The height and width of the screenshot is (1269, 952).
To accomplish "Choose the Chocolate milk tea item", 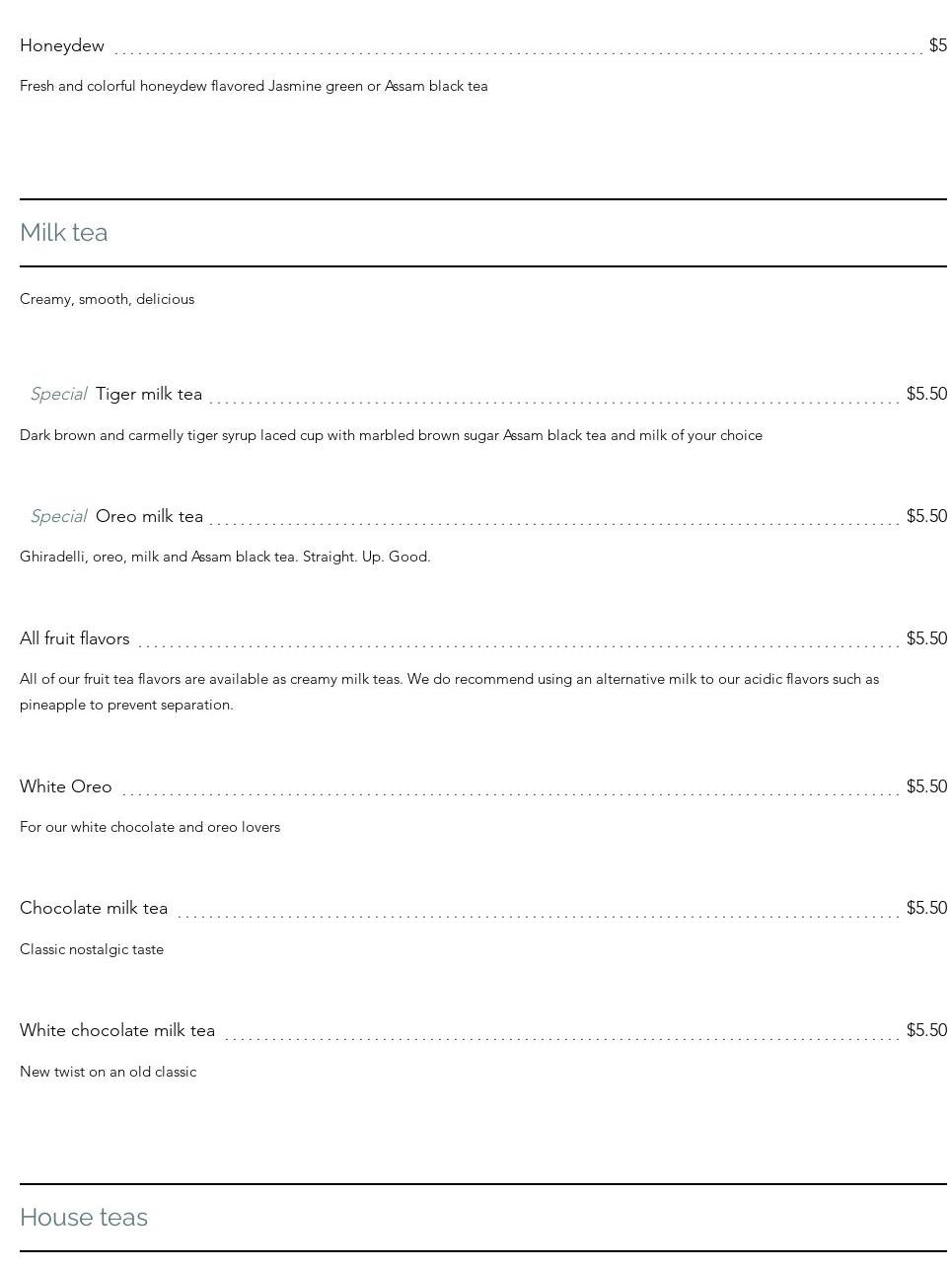I will [94, 908].
